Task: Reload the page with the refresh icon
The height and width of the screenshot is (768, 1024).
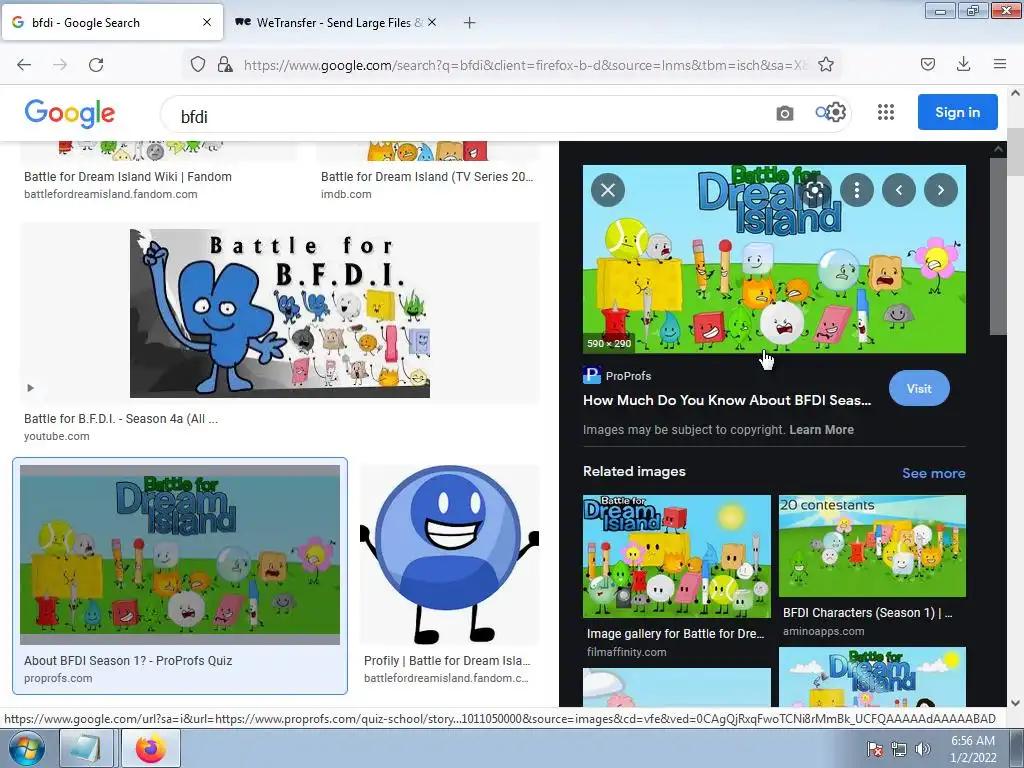Action: 96,65
